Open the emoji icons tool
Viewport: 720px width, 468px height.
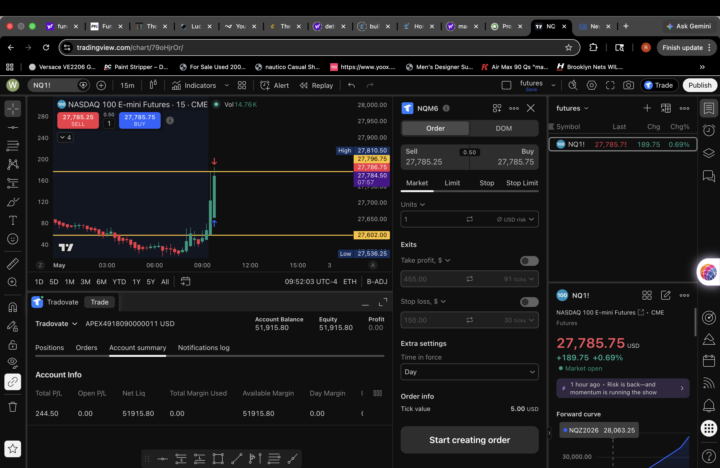click(13, 239)
